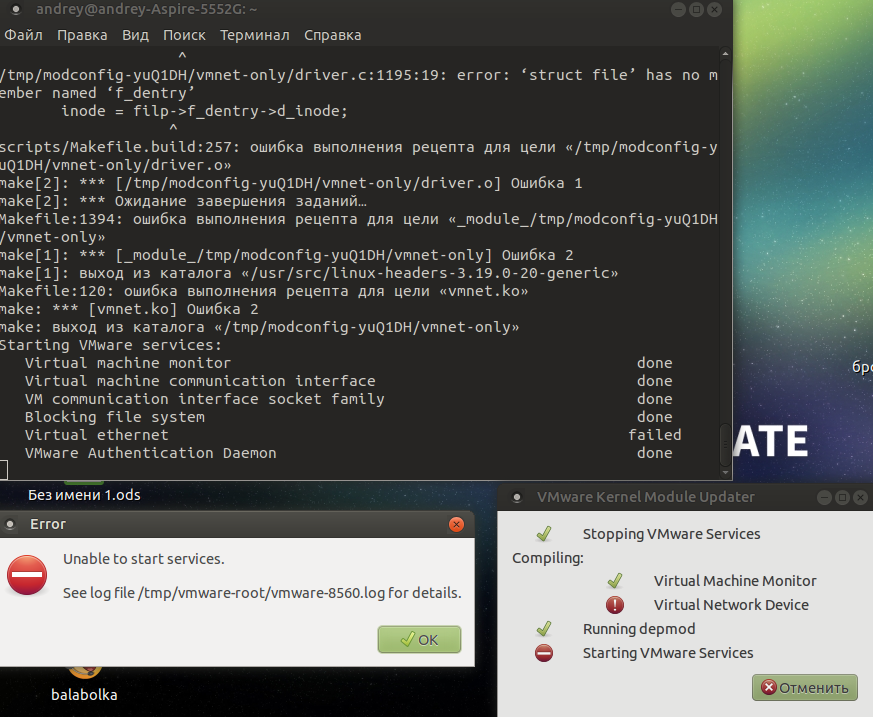Click the 'Starting VMware services:' terminal line
873x717 pixels.
[111, 345]
